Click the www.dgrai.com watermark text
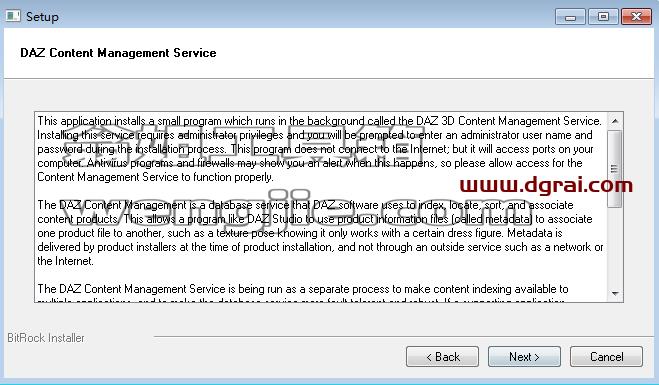 pos(546,185)
